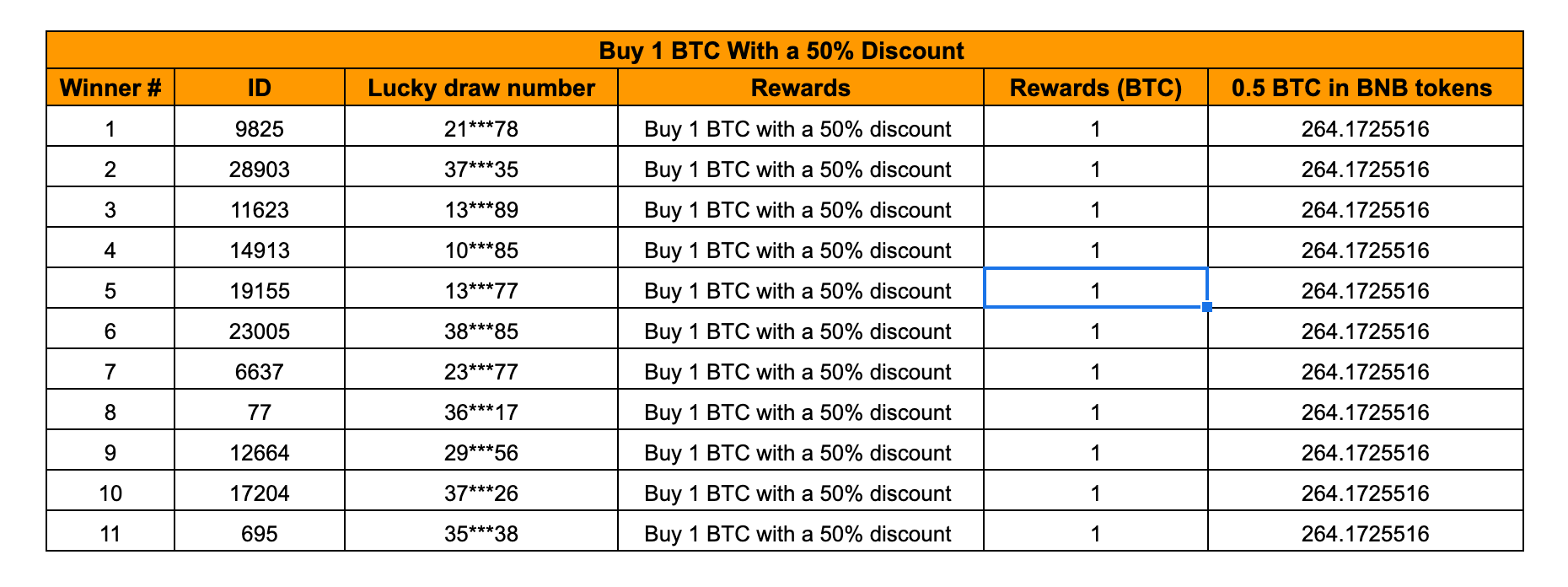Click the highlighted Rewards (BTC) cell in row 5

point(1096,288)
